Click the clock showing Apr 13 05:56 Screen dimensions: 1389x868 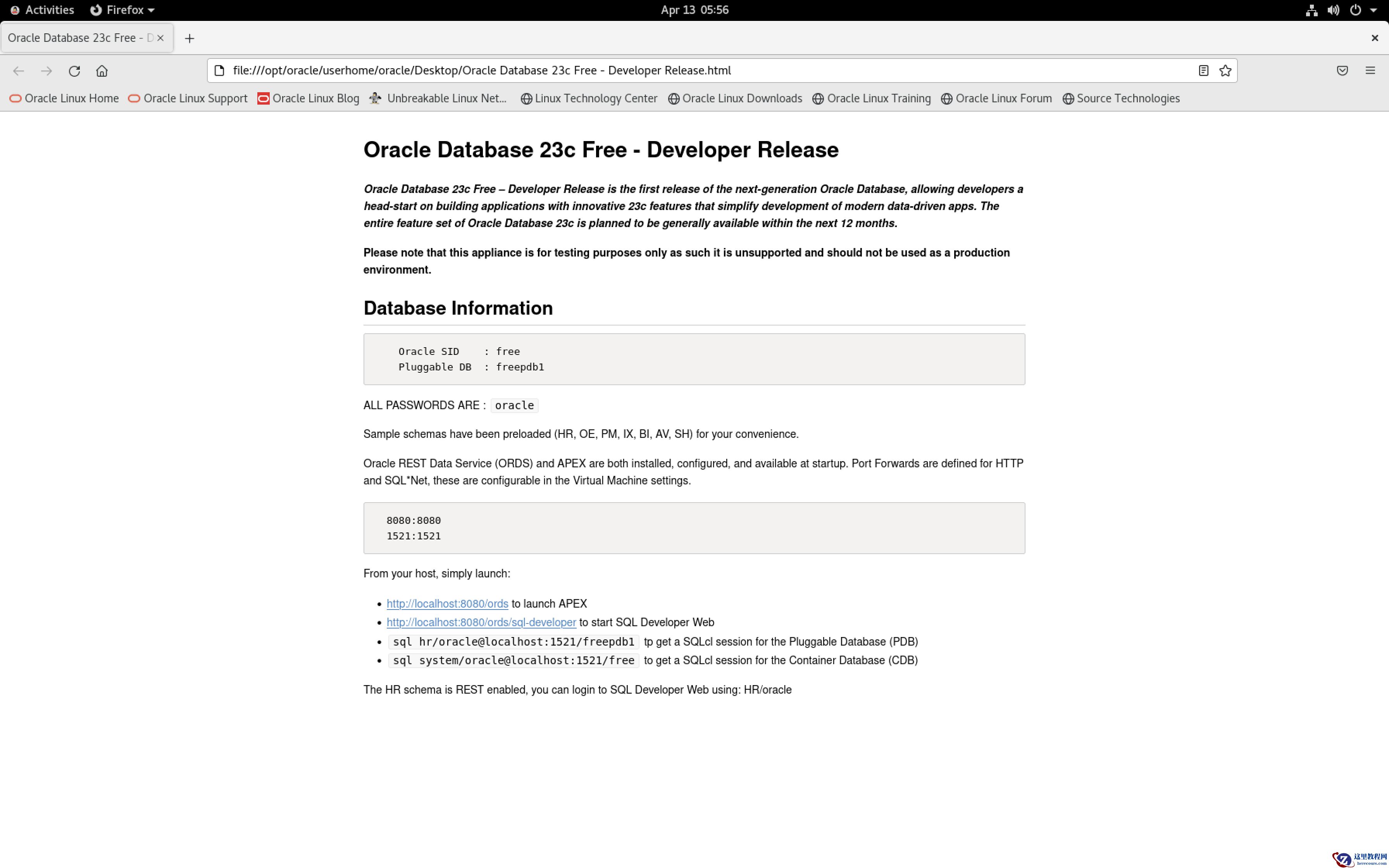coord(694,10)
